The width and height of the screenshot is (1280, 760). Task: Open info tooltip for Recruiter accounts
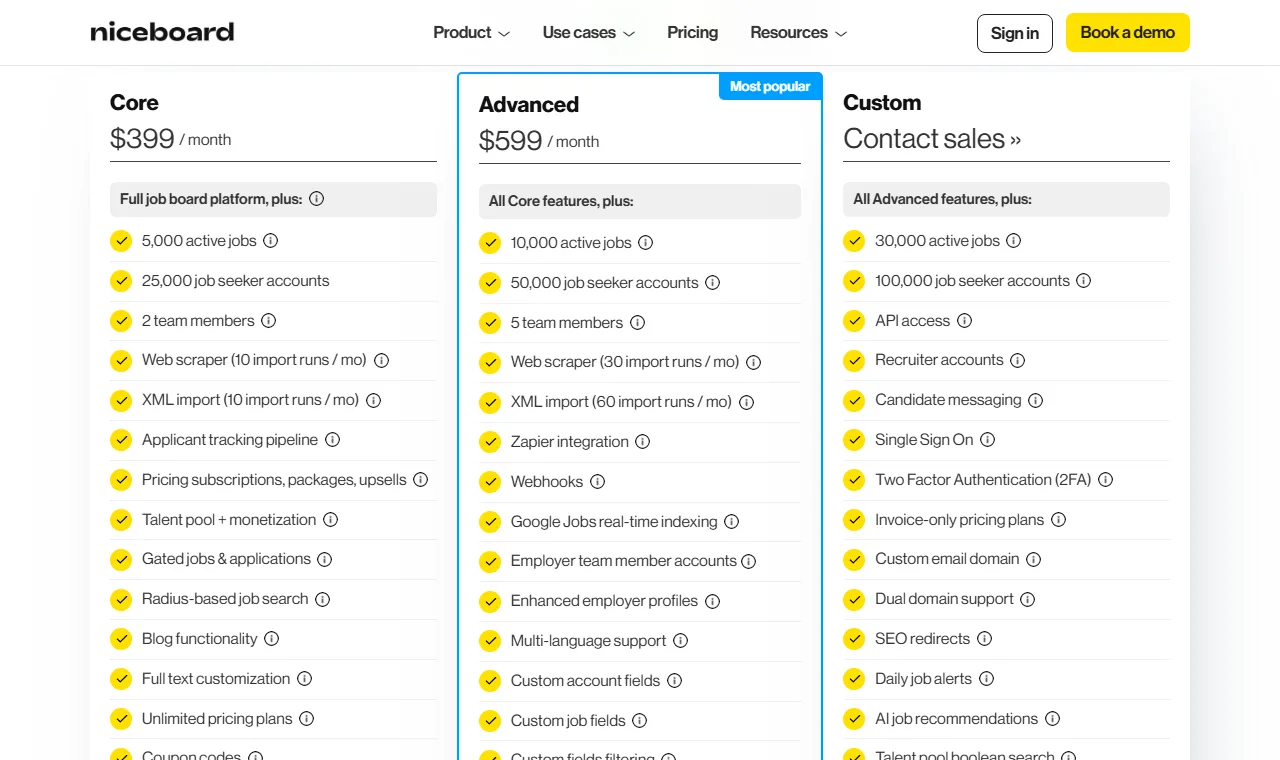pos(1017,360)
